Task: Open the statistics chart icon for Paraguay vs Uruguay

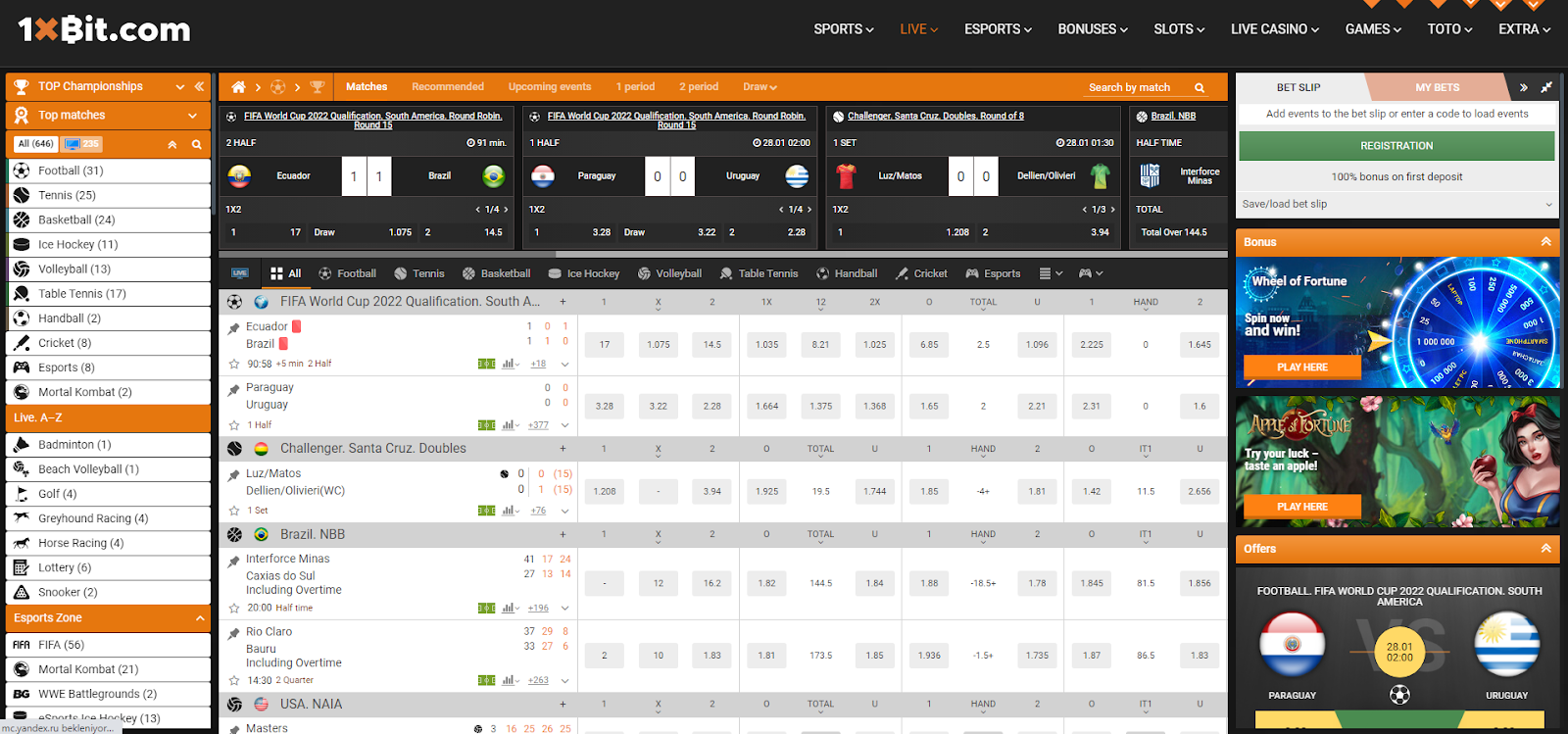Action: point(510,425)
